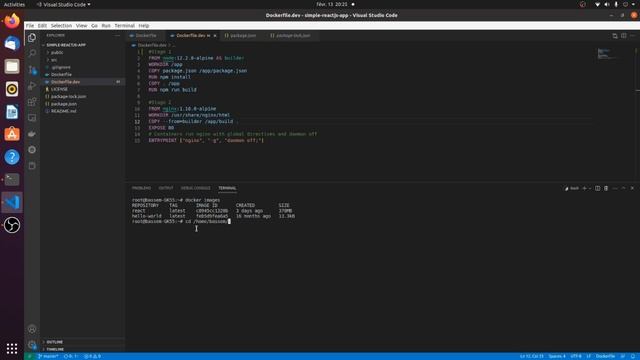Click the Spaces: 4 indentation status item
Screen dimensions: 640x360
pyautogui.click(x=557, y=356)
